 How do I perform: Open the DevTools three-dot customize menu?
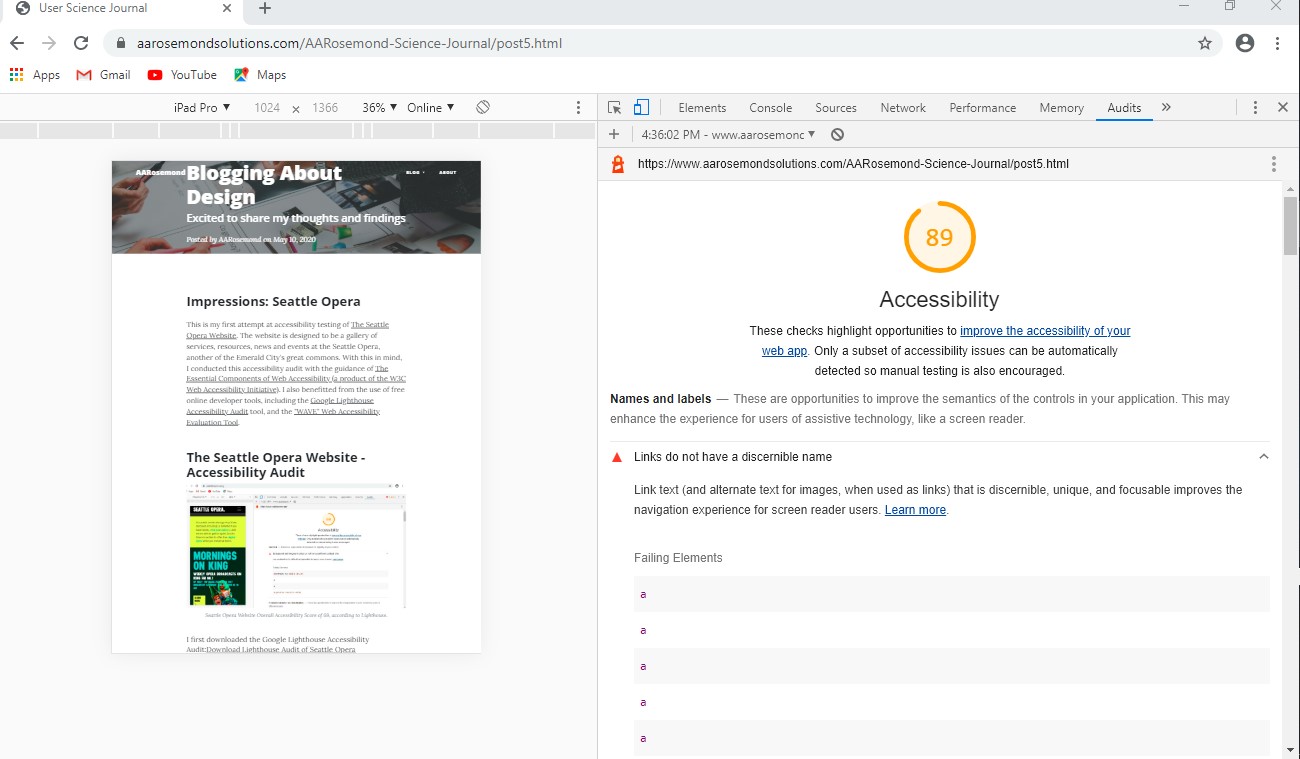[x=1255, y=107]
